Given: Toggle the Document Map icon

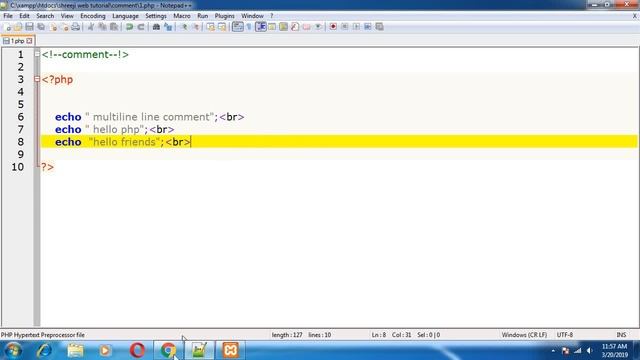Looking at the screenshot, I should (283, 27).
